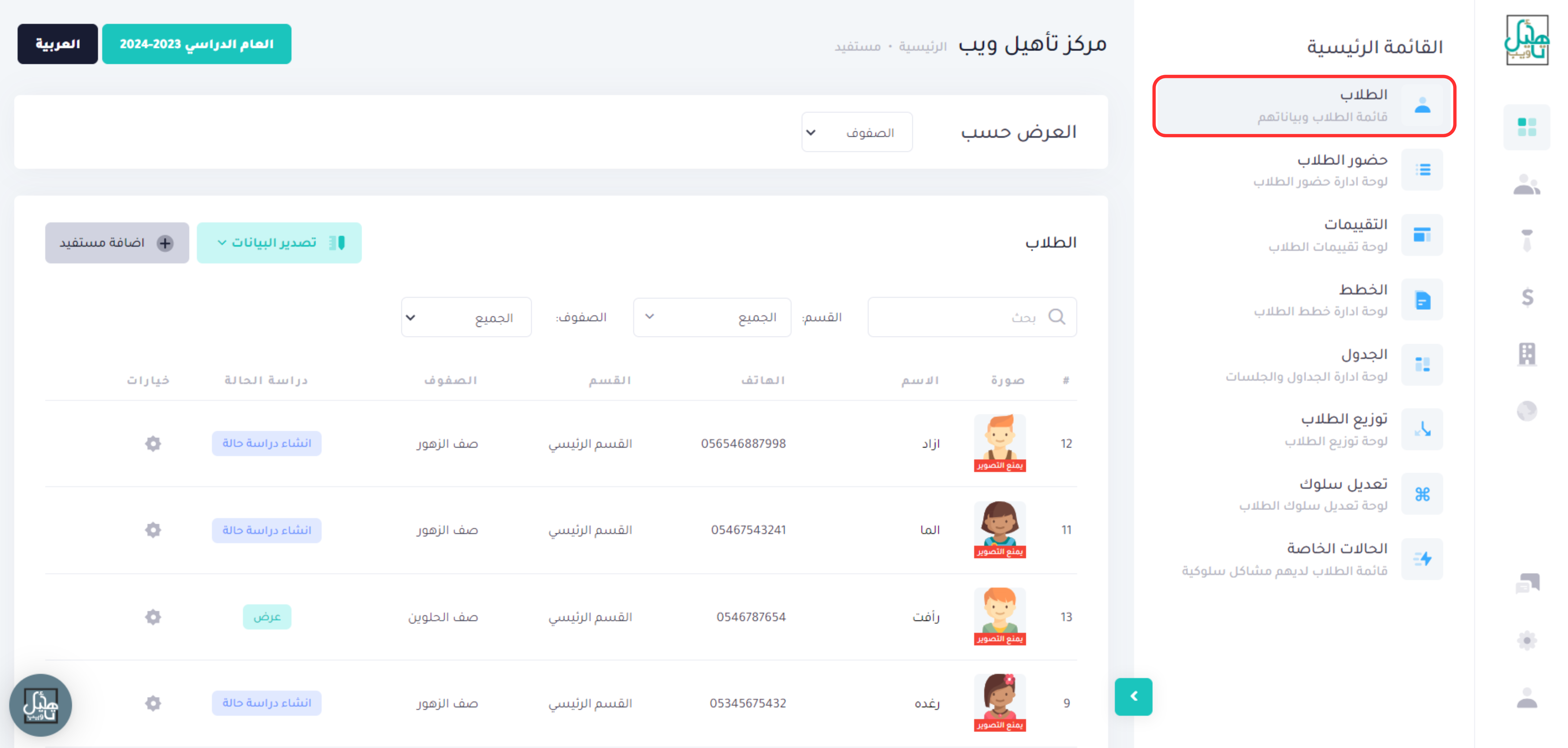Click the بحث search input field

pyautogui.click(x=972, y=317)
